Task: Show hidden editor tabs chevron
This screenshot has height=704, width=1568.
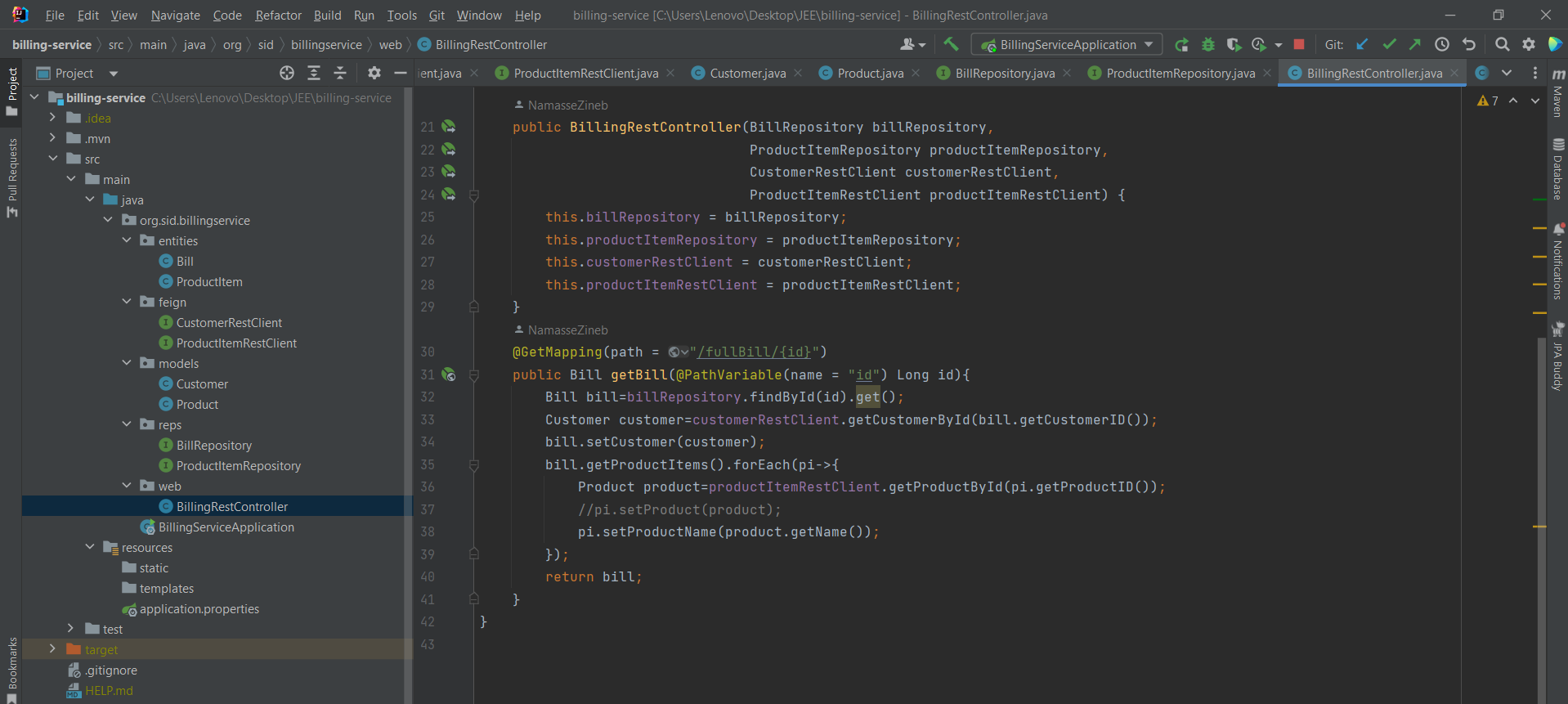Action: pos(1507,74)
